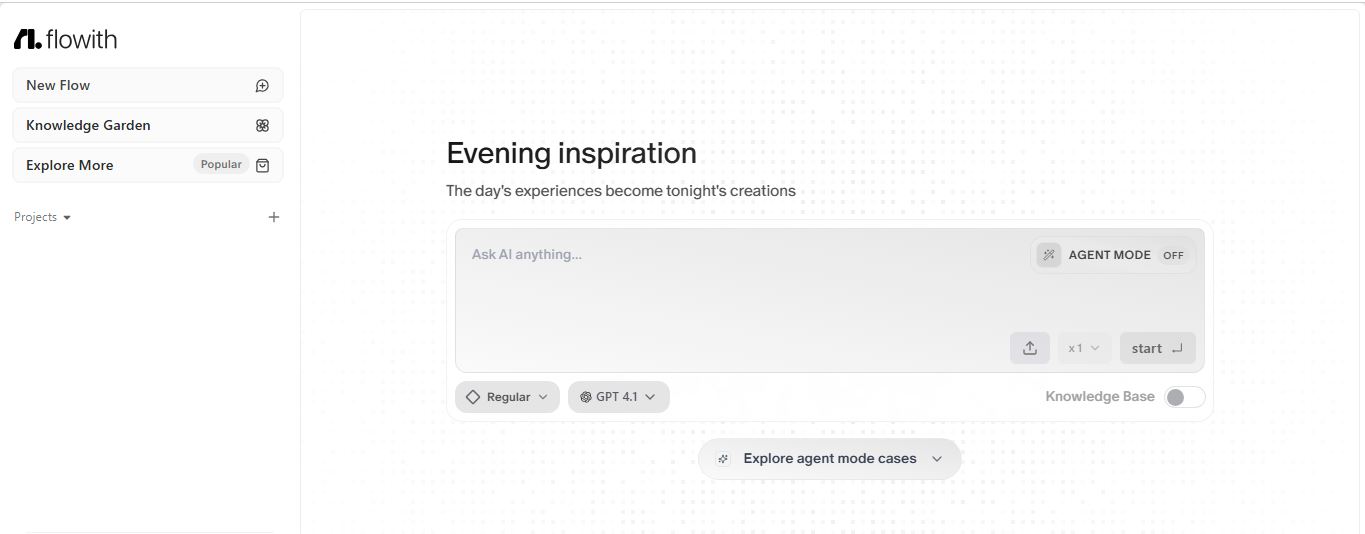Image resolution: width=1365 pixels, height=534 pixels.
Task: Click the Ask AI anything input field
Action: click(740, 290)
